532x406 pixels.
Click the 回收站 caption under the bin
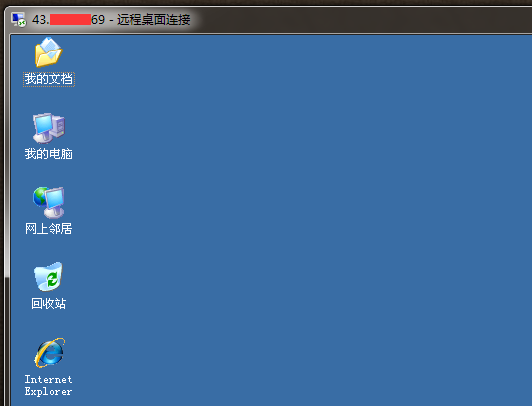(49, 303)
